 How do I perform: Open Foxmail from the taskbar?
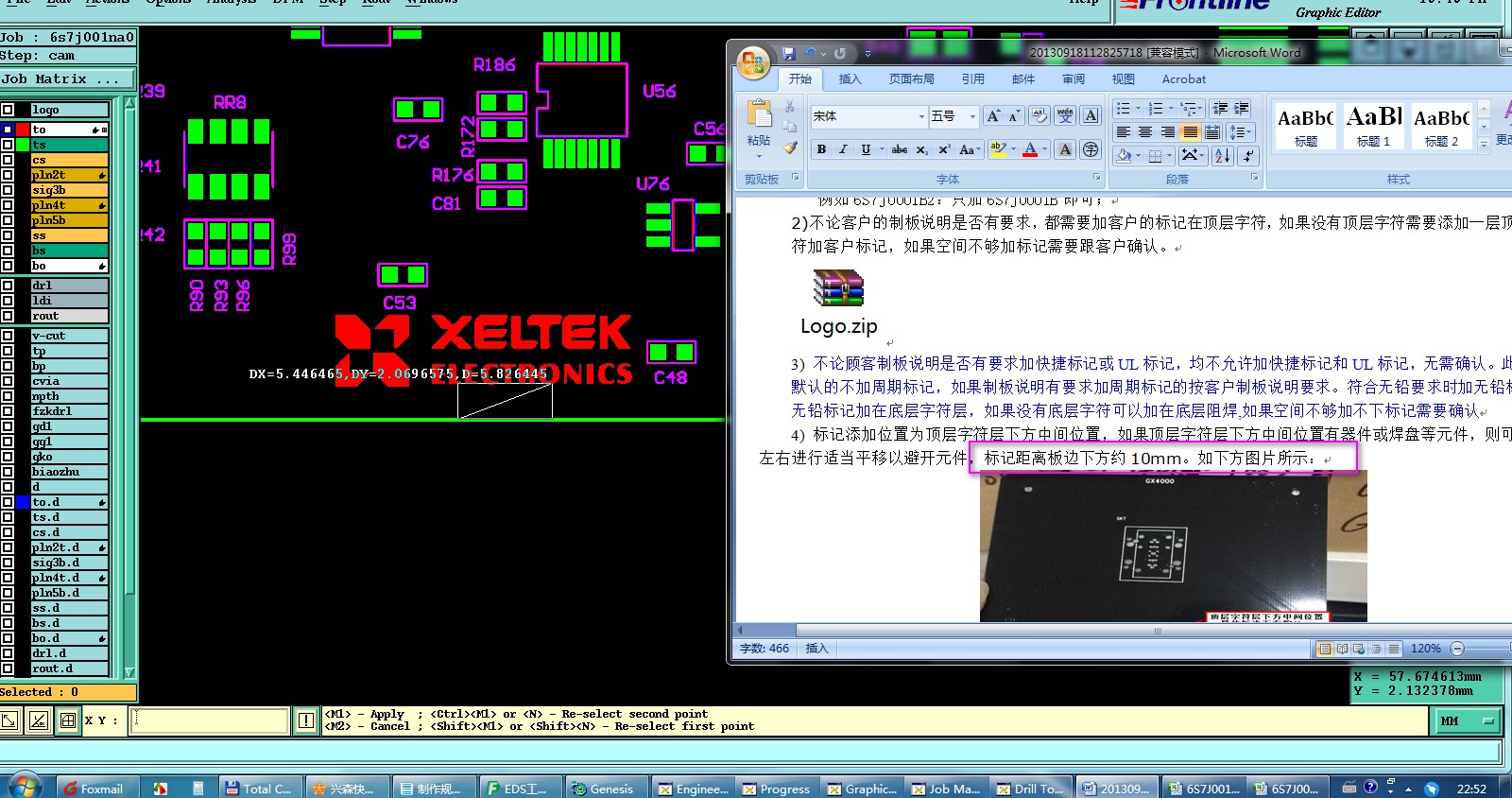(x=97, y=788)
